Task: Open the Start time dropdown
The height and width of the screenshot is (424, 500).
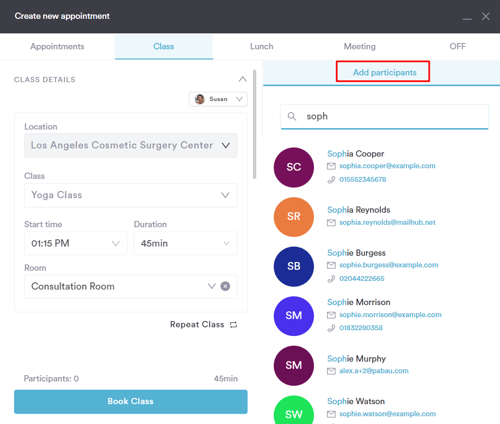Action: tap(76, 243)
